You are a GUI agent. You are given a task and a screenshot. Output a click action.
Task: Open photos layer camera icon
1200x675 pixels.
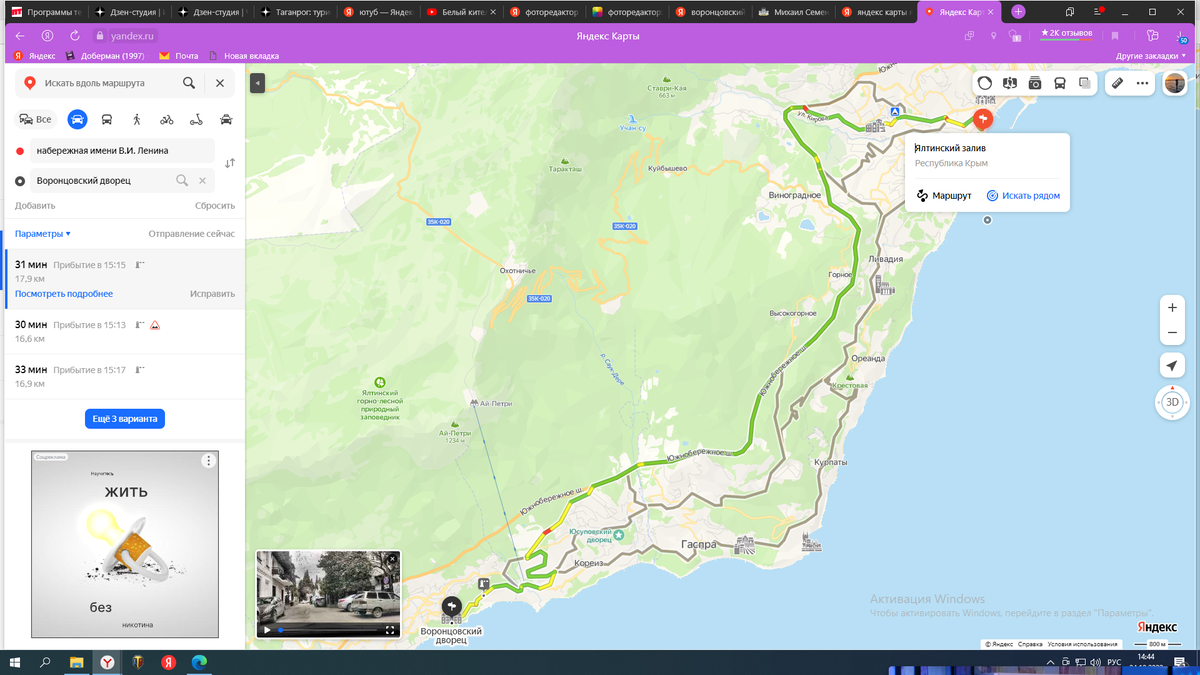pyautogui.click(x=1035, y=84)
